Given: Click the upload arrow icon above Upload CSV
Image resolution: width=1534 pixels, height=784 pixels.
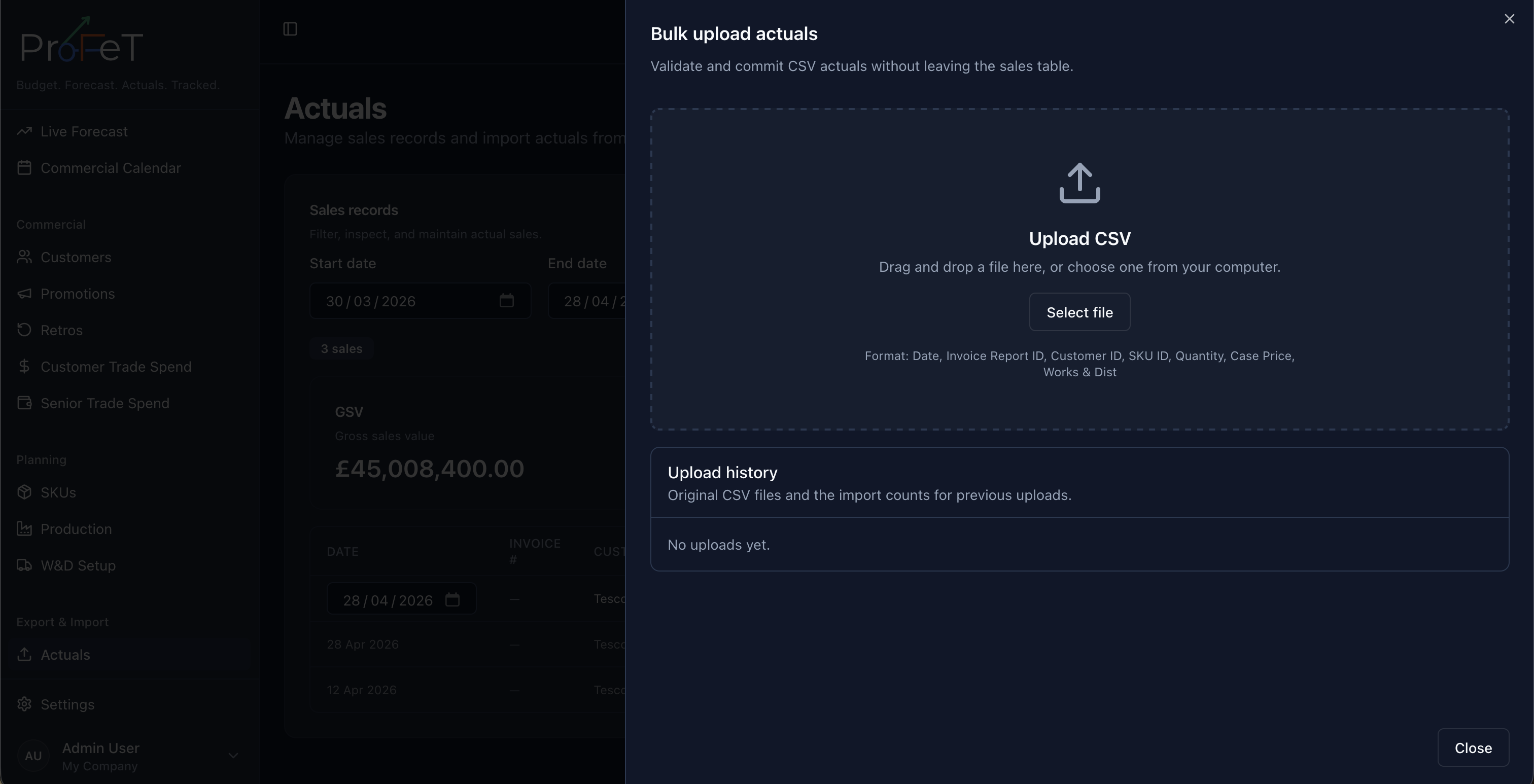Looking at the screenshot, I should tap(1079, 183).
